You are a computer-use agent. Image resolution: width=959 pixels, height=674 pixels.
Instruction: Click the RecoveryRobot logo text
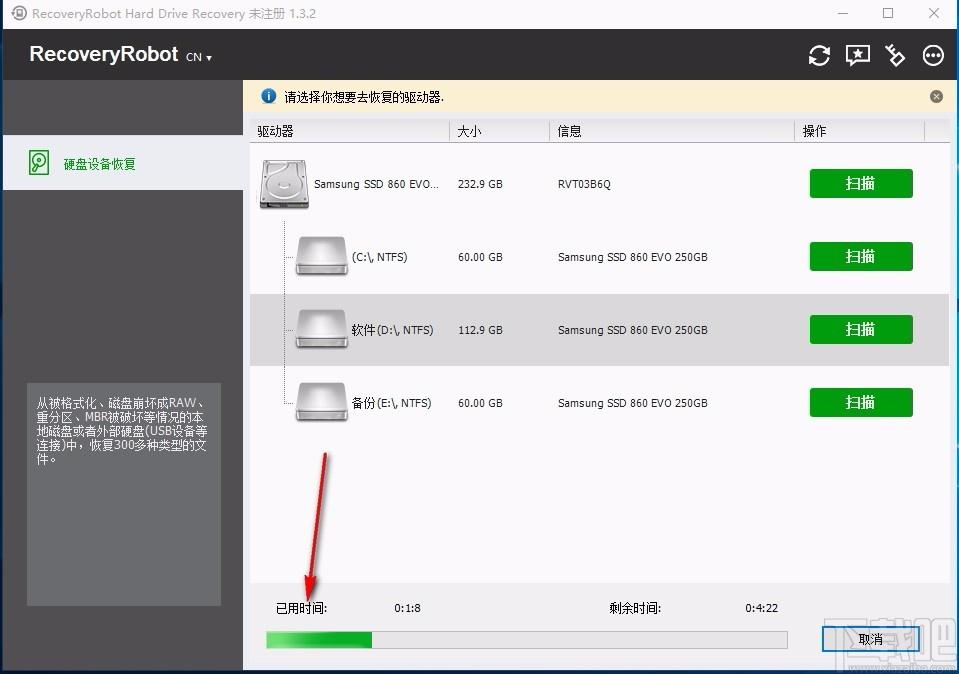pyautogui.click(x=103, y=54)
